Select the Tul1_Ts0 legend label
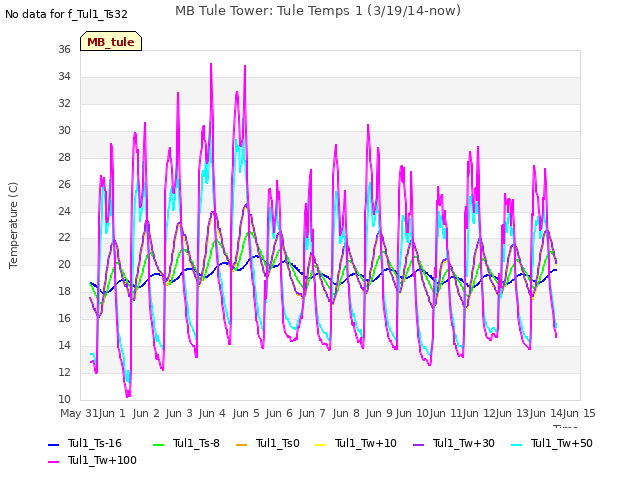The height and width of the screenshot is (480, 640). click(278, 443)
